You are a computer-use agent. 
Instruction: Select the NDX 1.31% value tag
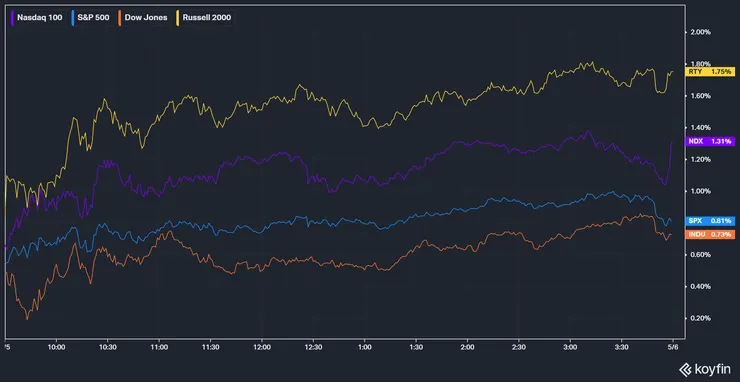710,141
